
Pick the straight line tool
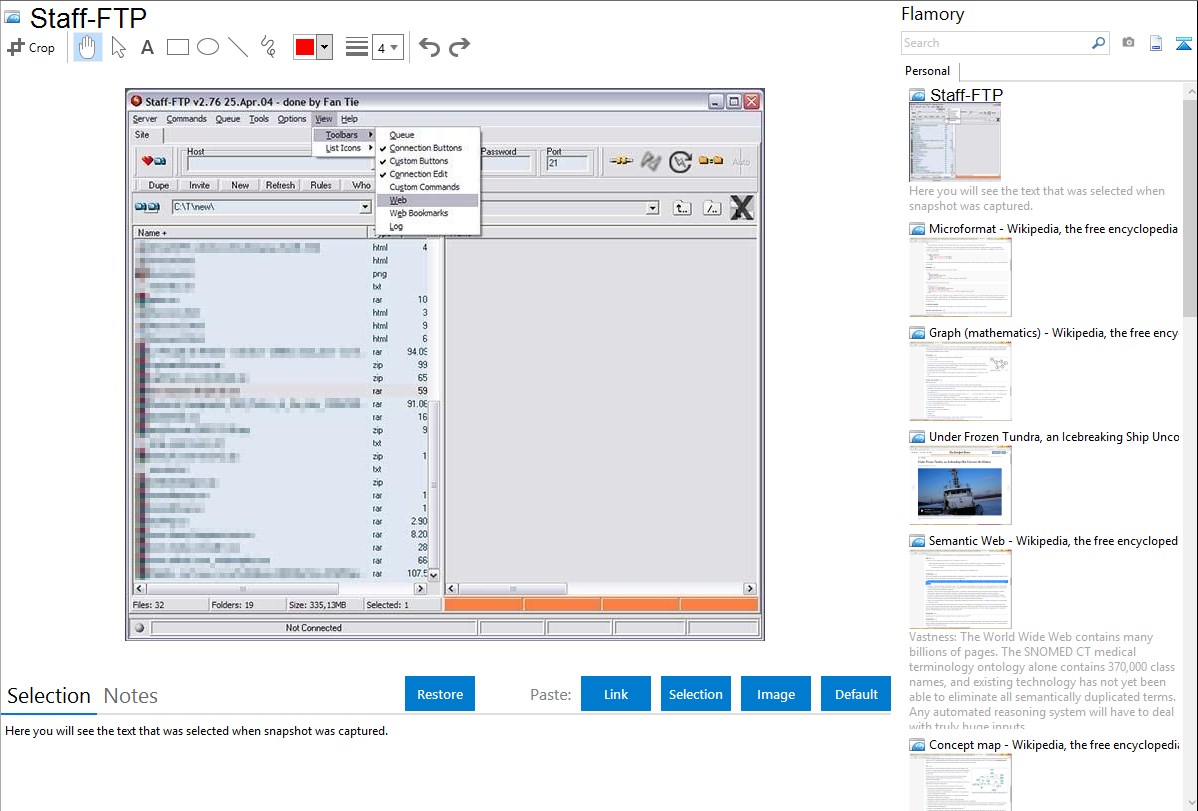pyautogui.click(x=238, y=47)
